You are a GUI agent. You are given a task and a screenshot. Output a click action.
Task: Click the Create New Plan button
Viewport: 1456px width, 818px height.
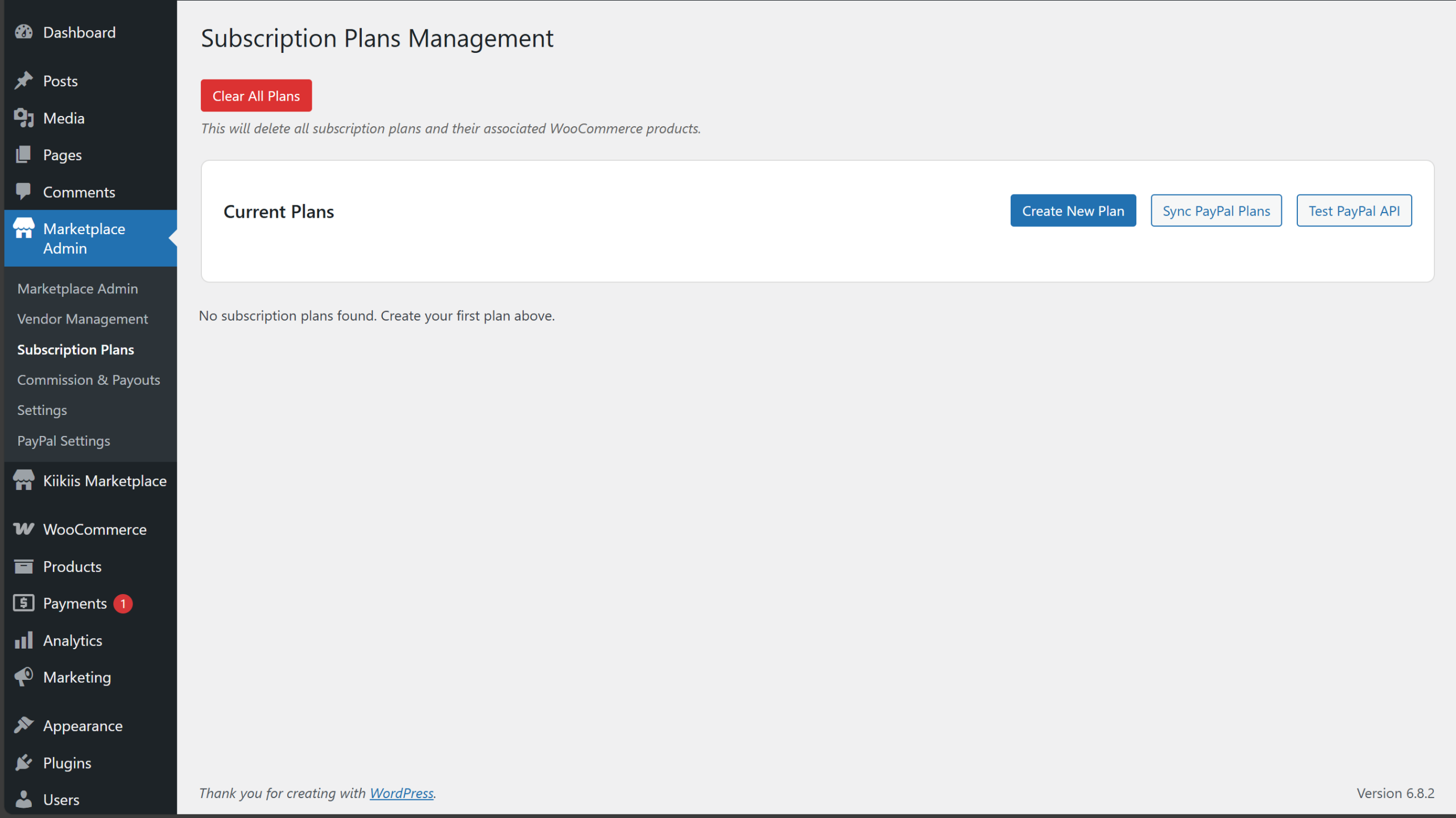click(1073, 210)
